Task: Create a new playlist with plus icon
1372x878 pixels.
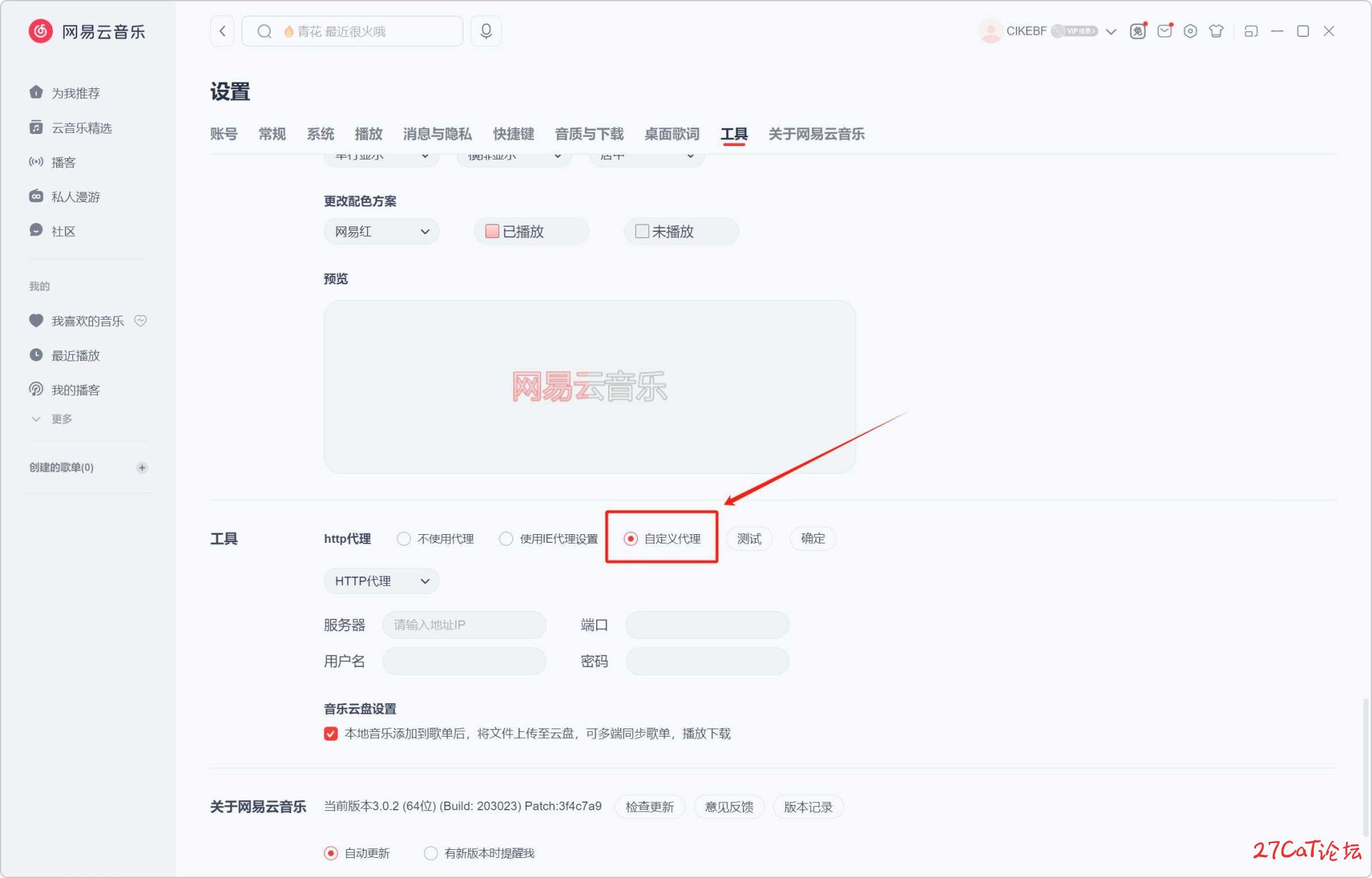Action: click(142, 468)
